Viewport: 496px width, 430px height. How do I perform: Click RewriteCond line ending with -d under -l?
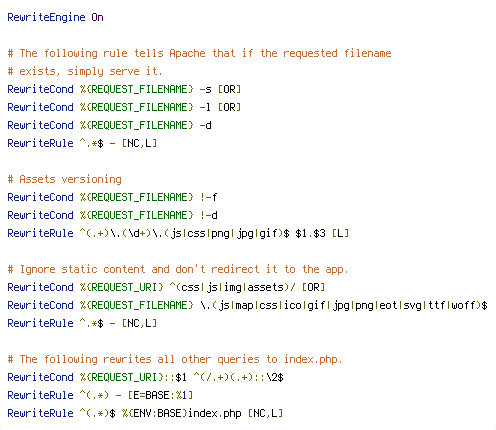tap(109, 125)
